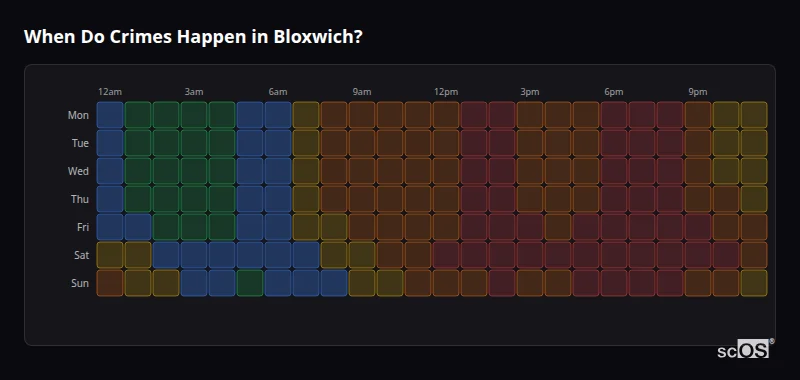Select the Thursday 8pm red cell

pos(670,199)
